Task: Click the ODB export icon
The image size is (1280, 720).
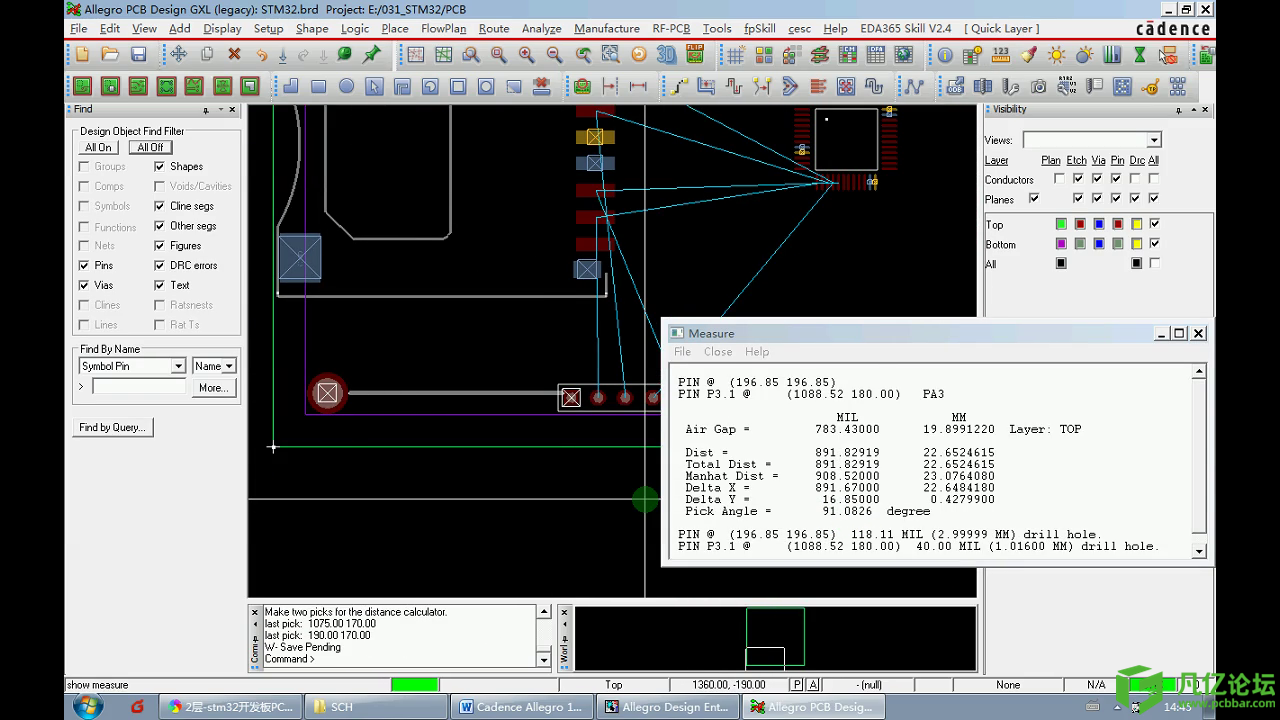Action: pos(954,87)
